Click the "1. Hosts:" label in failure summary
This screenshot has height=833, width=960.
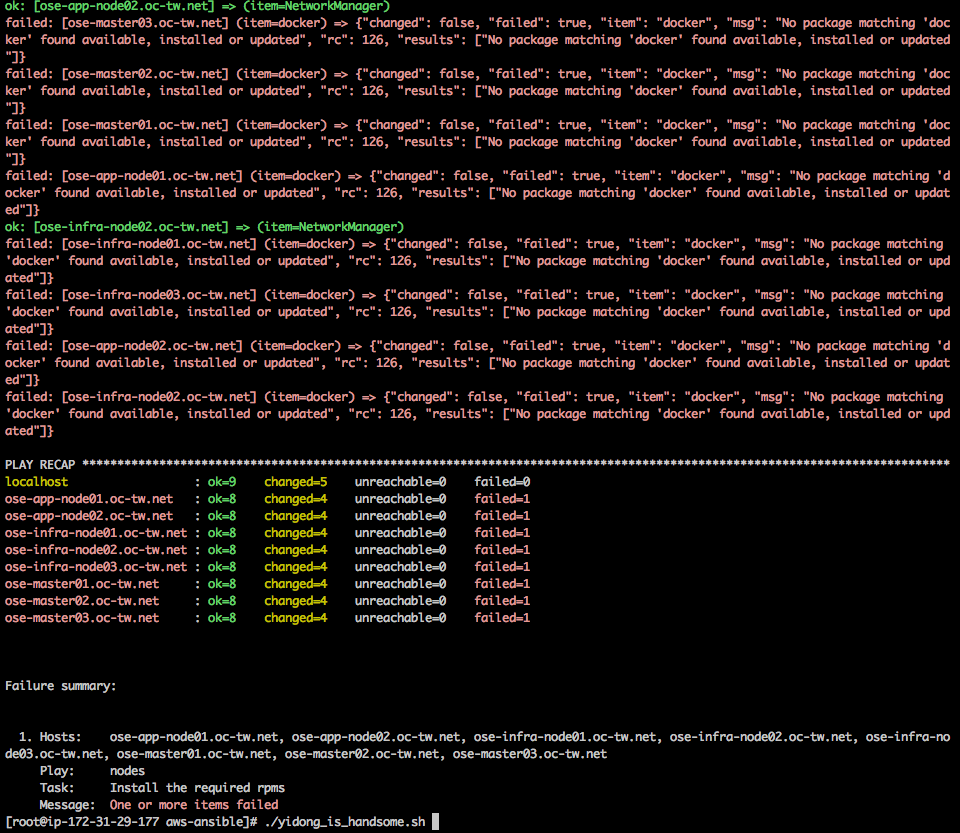[50, 737]
